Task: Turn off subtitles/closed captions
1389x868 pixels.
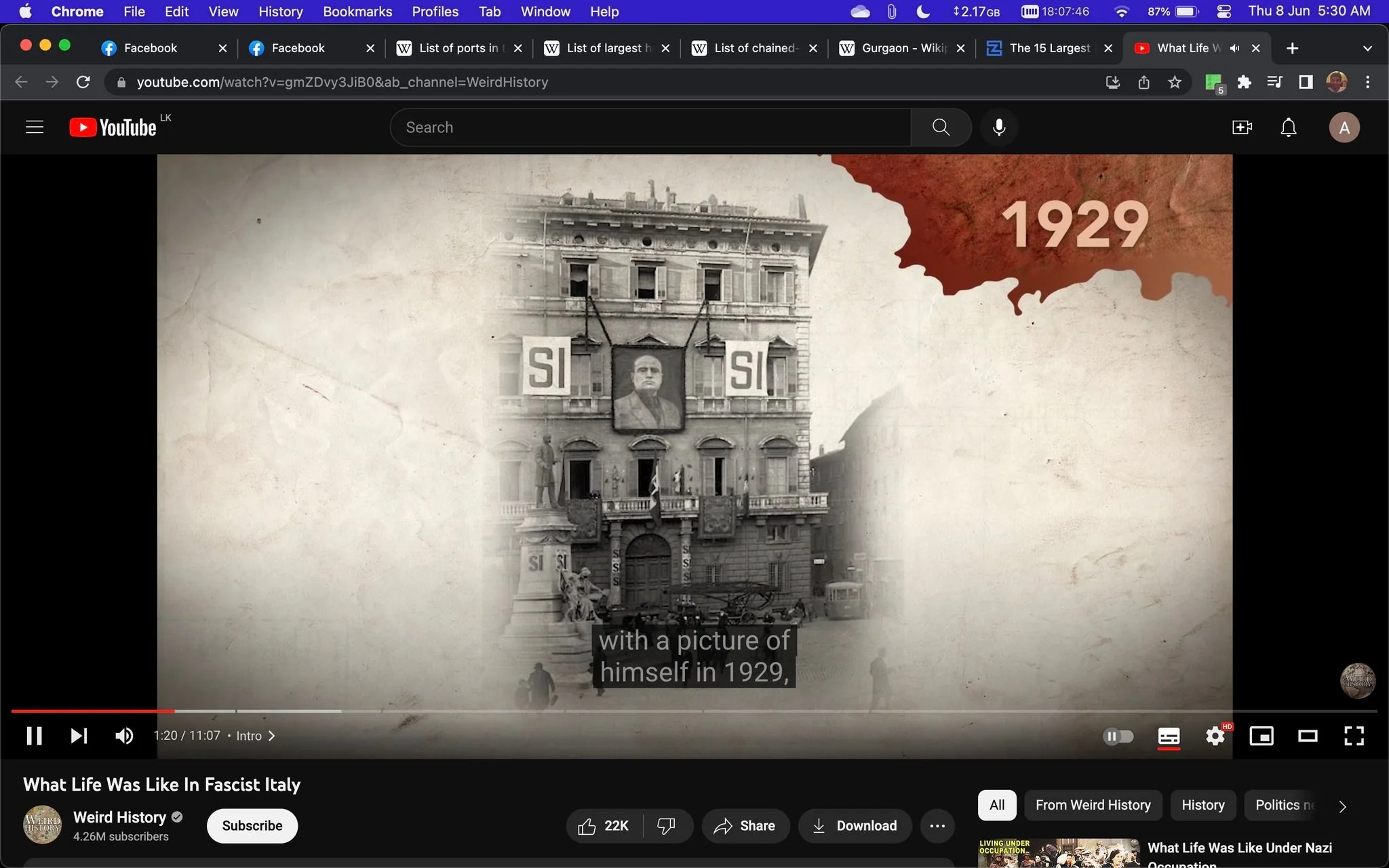Action: [x=1169, y=736]
